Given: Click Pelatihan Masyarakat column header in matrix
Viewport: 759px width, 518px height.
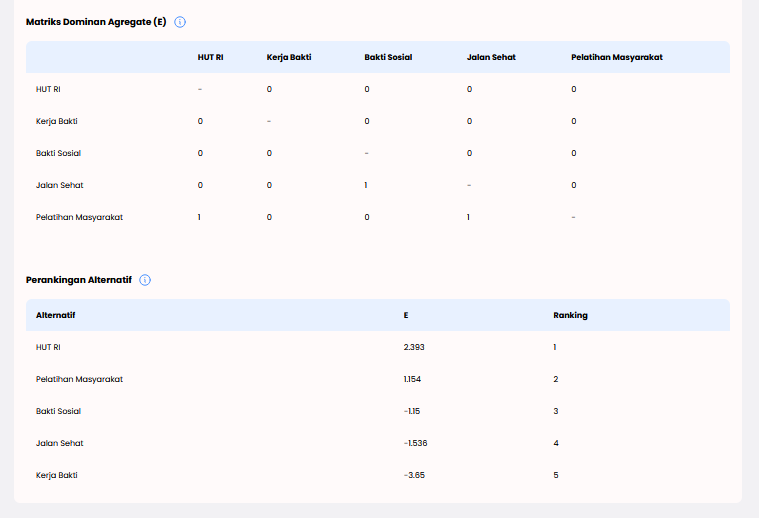Looking at the screenshot, I should click(617, 57).
